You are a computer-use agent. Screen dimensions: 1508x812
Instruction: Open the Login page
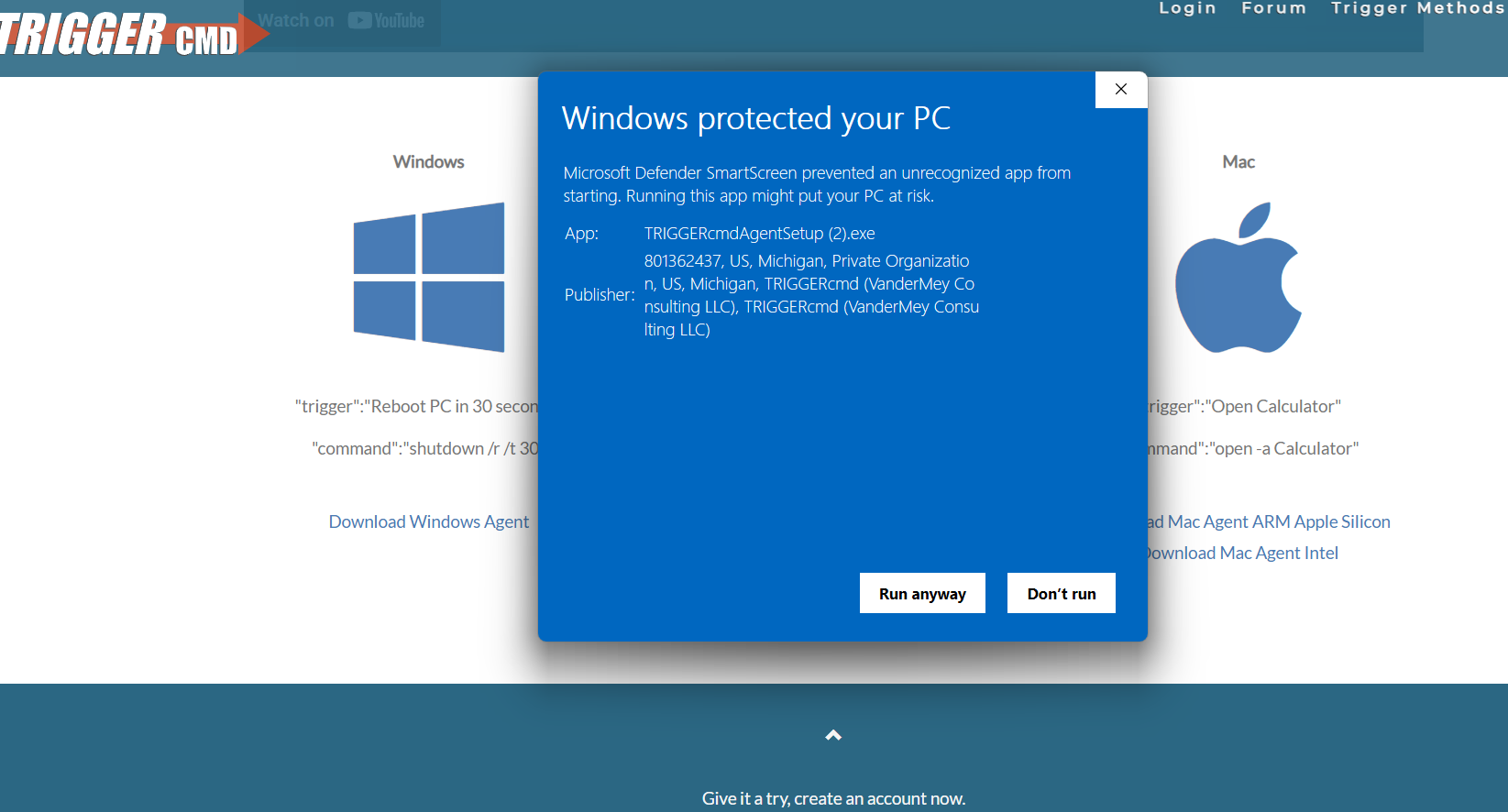click(1187, 8)
